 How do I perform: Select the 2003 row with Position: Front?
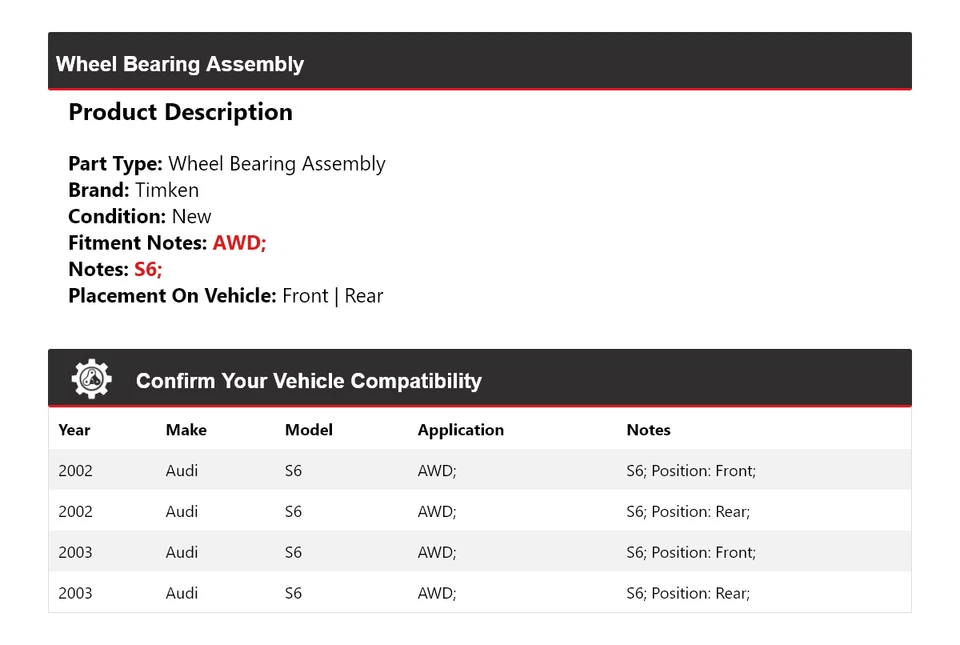tap(479, 552)
